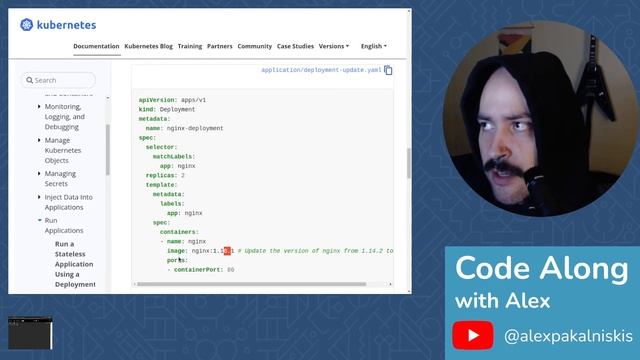Click the 'kubernetes' wordmark text
This screenshot has height=360, width=640.
point(67,25)
